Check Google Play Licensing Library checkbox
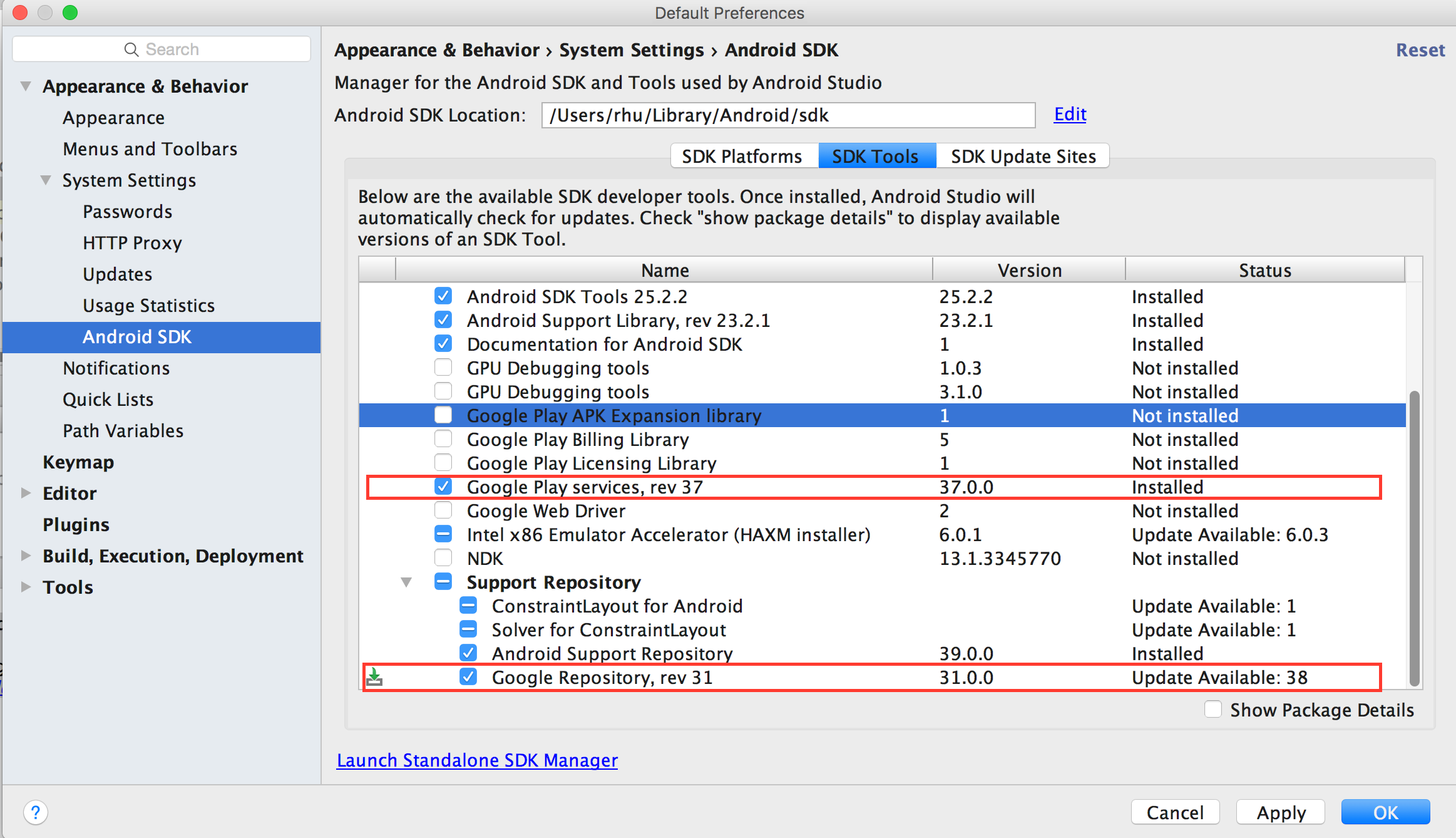Screen dimensions: 1456x838 pos(443,462)
